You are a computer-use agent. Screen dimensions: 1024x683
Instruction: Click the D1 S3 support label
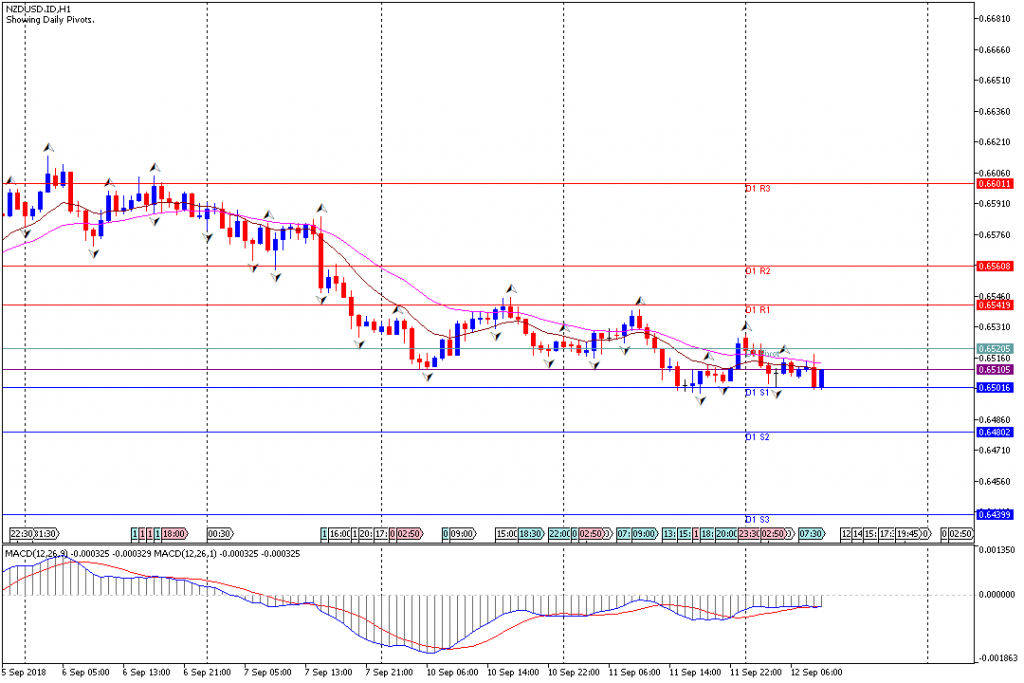click(757, 520)
